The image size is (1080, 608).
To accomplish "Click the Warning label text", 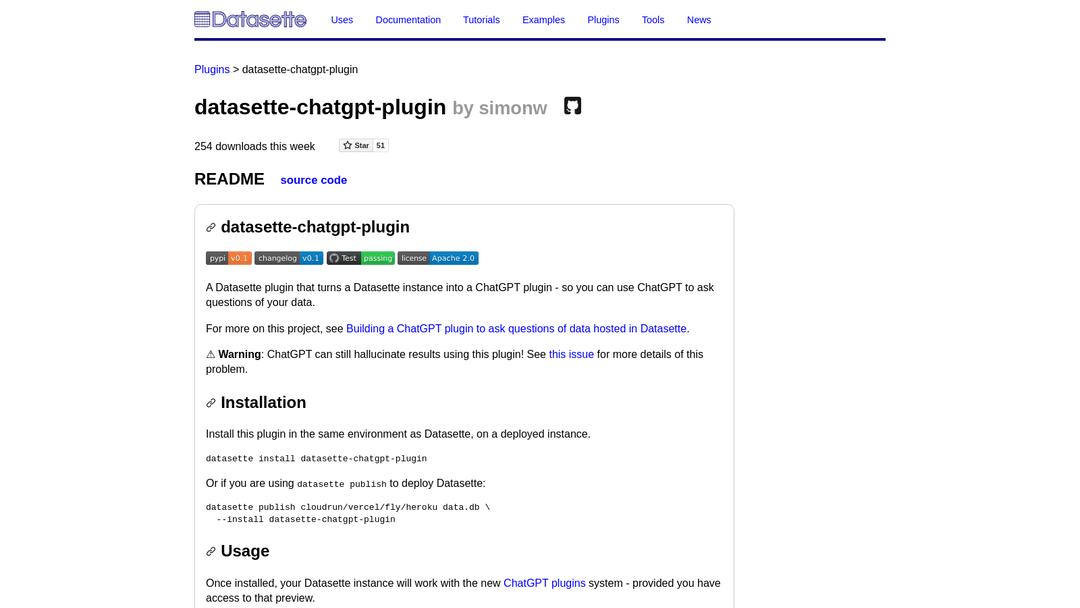I will pos(239,355).
